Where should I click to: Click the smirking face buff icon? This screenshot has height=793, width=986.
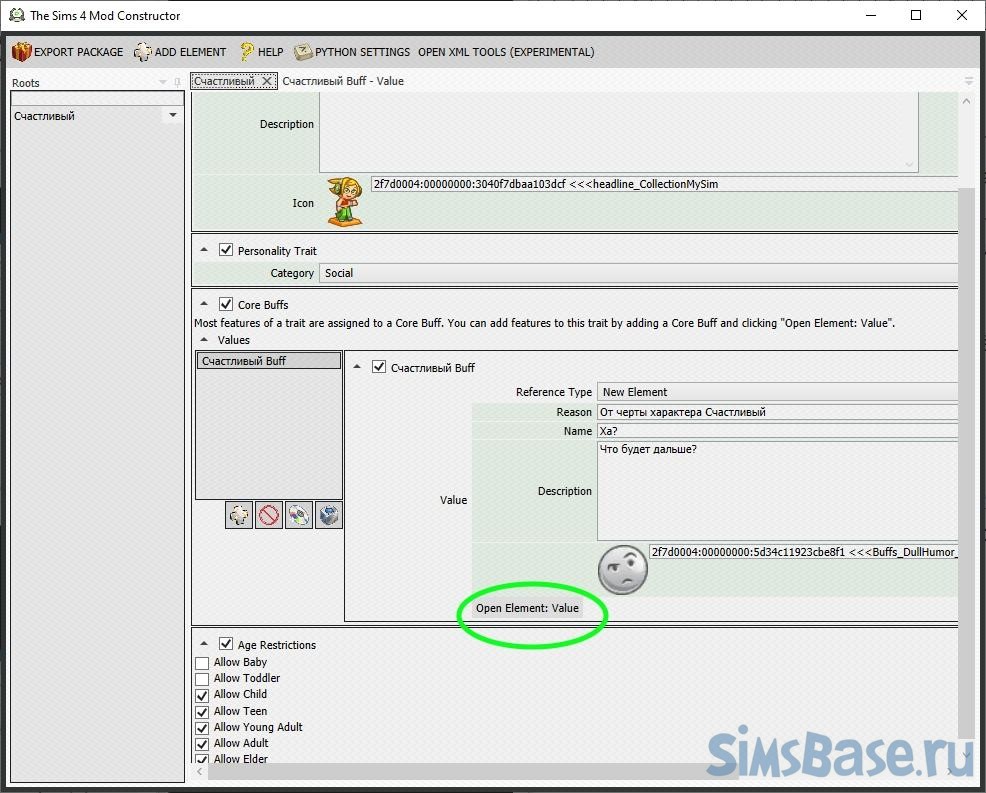pyautogui.click(x=622, y=571)
